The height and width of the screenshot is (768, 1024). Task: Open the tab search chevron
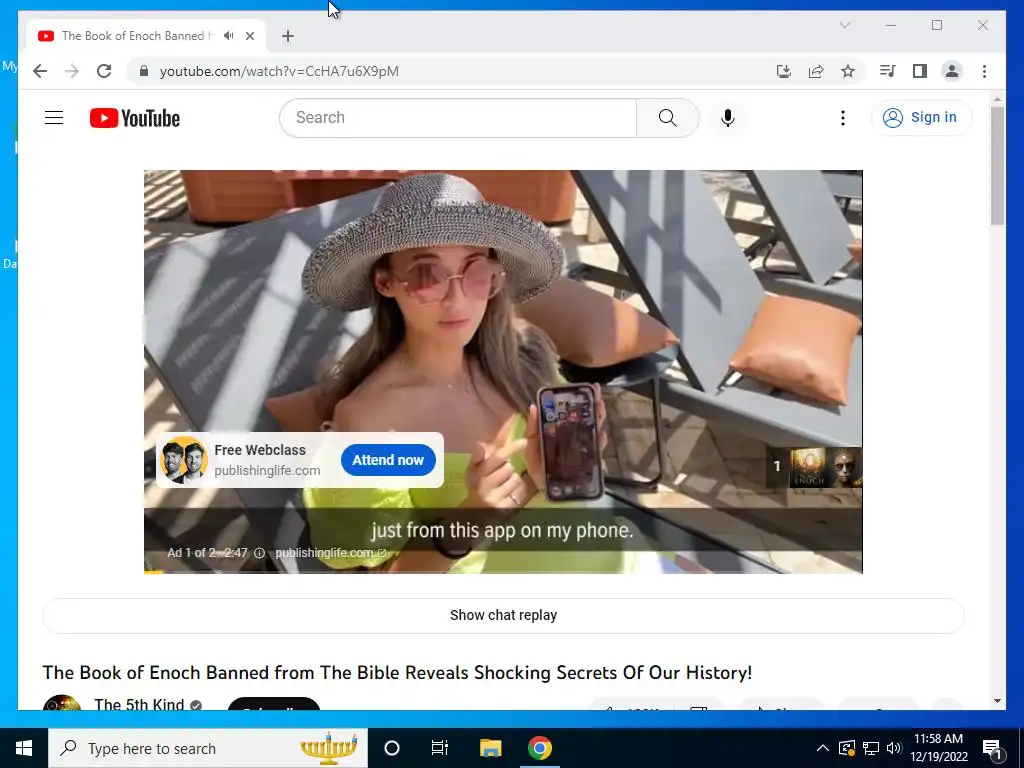tap(844, 25)
